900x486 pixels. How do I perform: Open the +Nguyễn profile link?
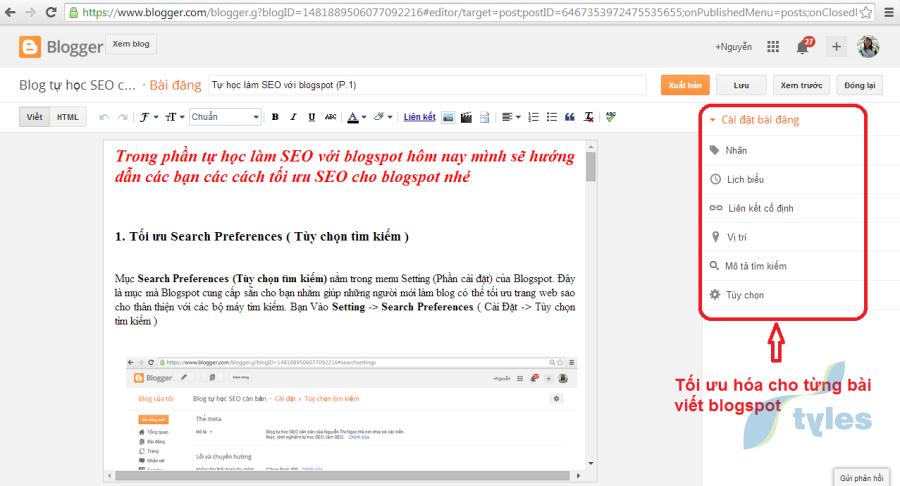733,47
